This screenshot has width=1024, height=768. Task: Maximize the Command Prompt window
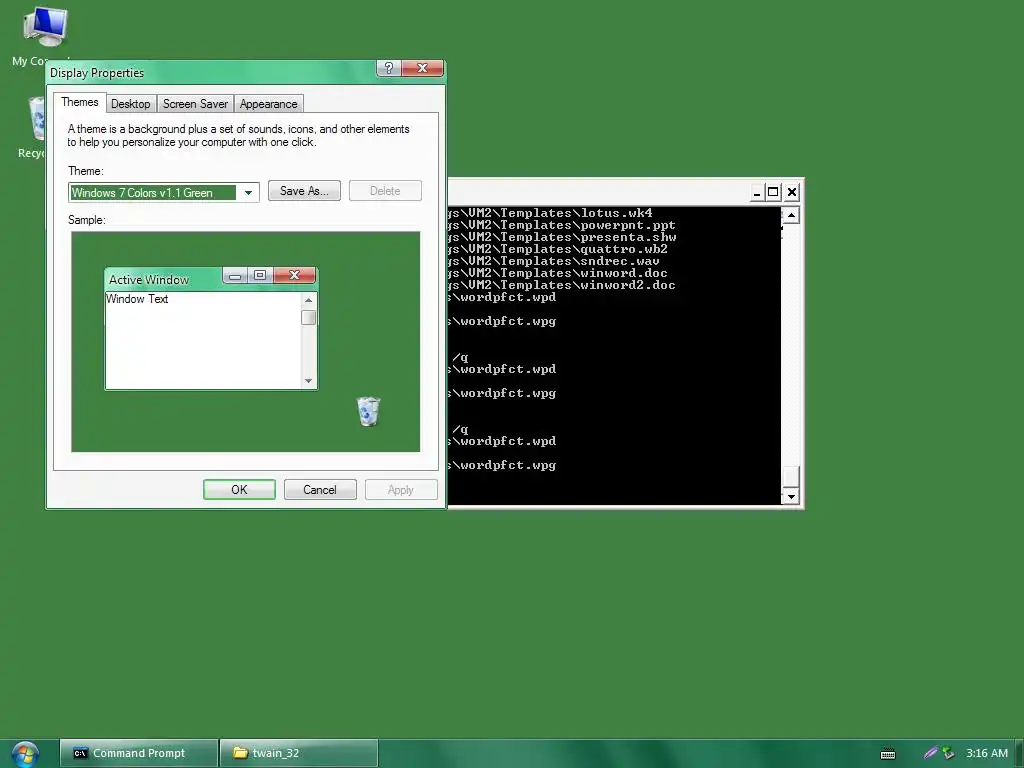click(x=773, y=192)
